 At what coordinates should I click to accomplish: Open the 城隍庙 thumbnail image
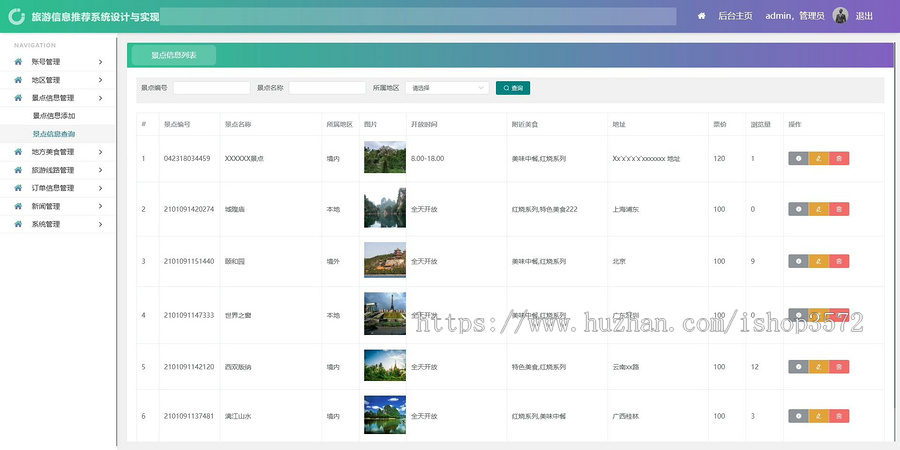click(x=385, y=208)
